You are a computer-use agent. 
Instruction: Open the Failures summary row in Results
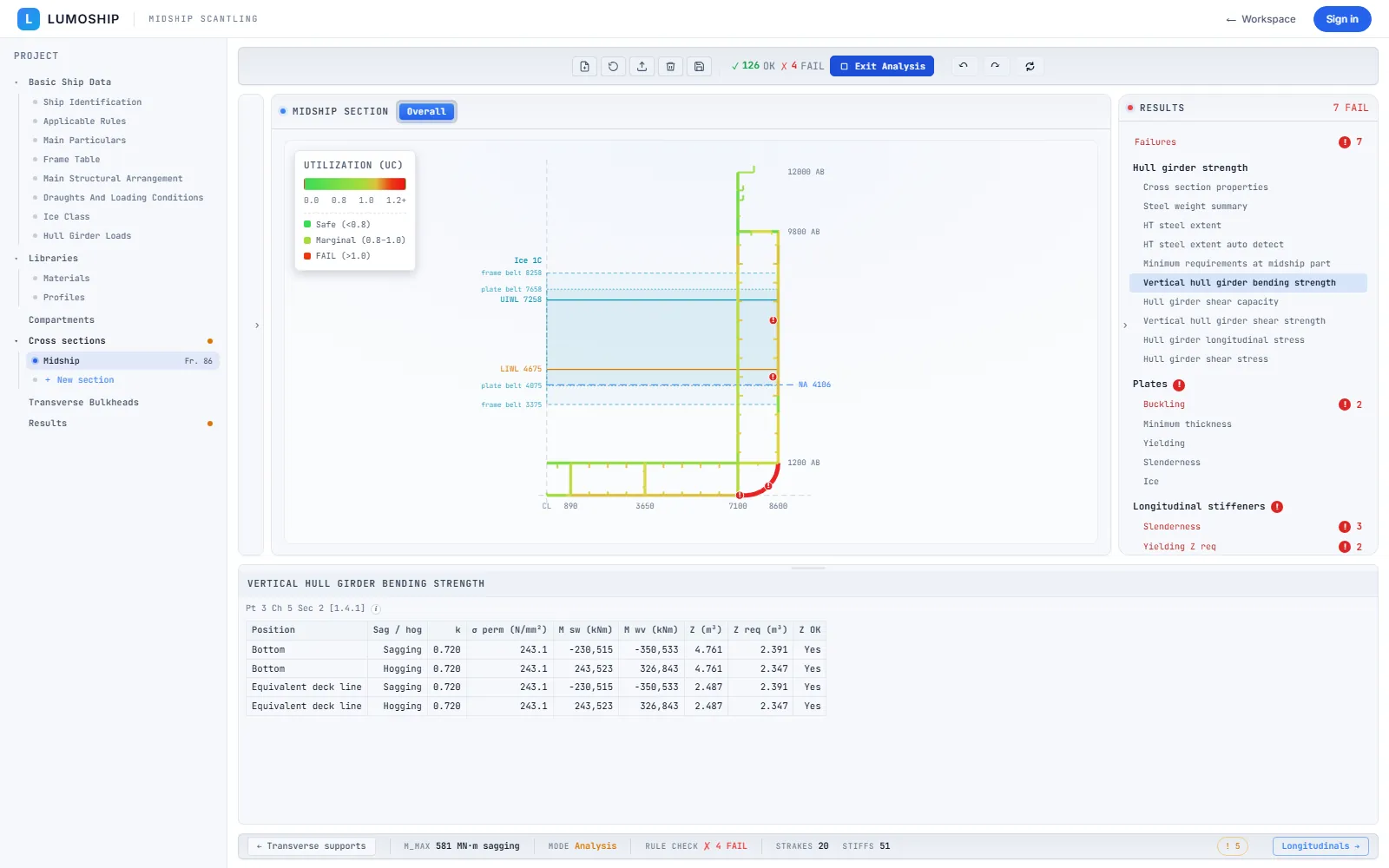click(1248, 142)
